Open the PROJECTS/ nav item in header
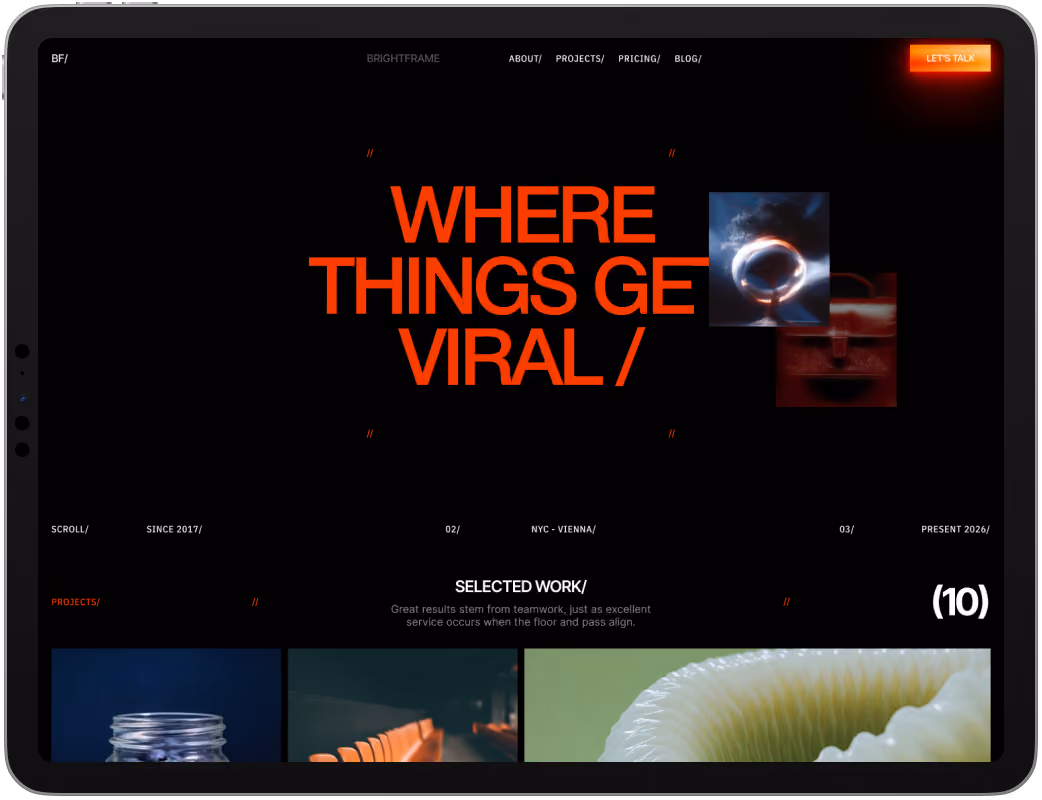The image size is (1042, 800). (x=579, y=58)
